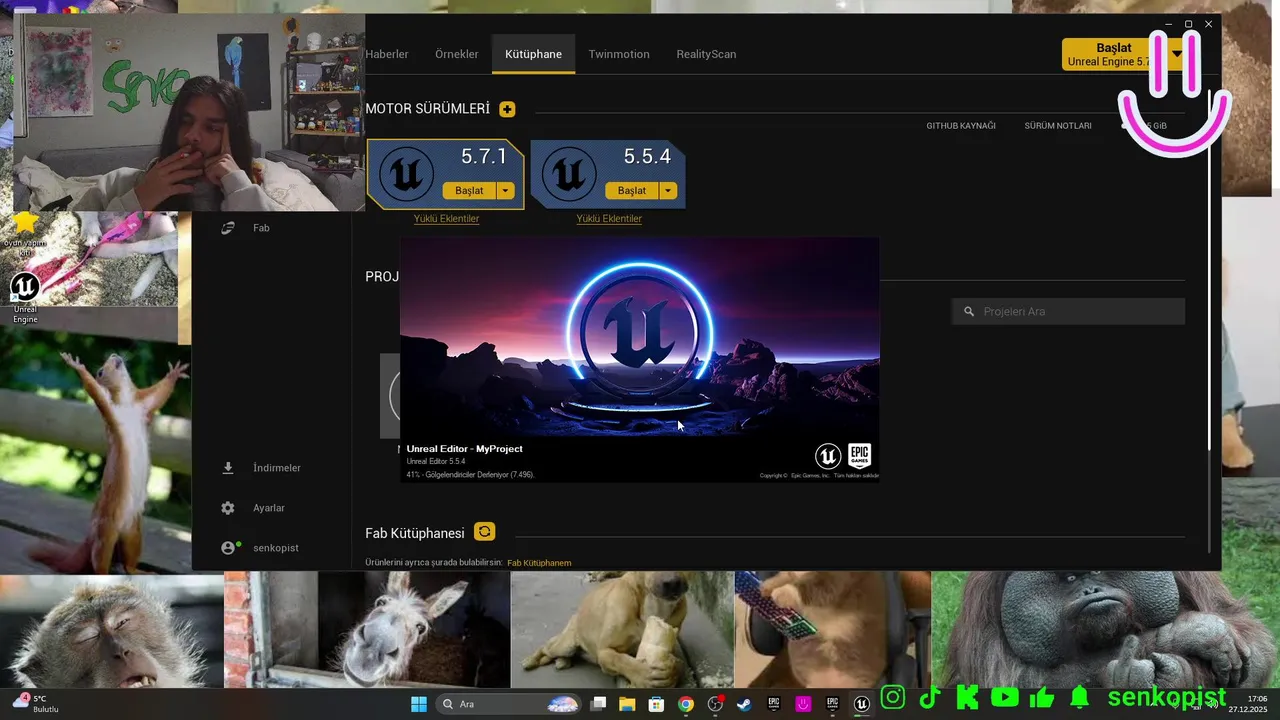Open engine dropdown beside top Başlat button
The width and height of the screenshot is (1280, 720).
coord(1177,54)
